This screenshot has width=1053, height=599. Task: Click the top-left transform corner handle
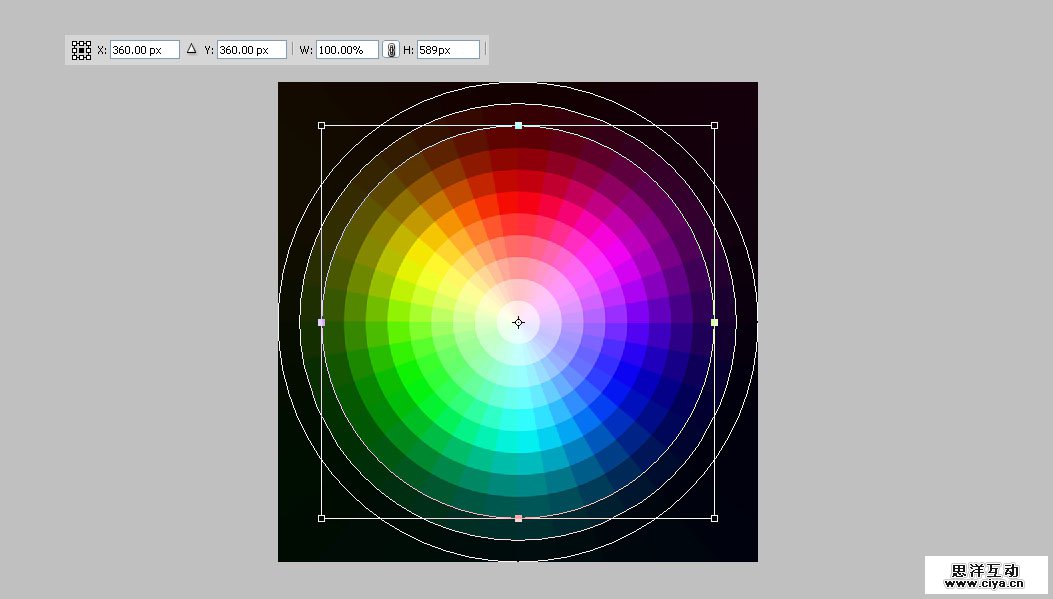pos(321,126)
